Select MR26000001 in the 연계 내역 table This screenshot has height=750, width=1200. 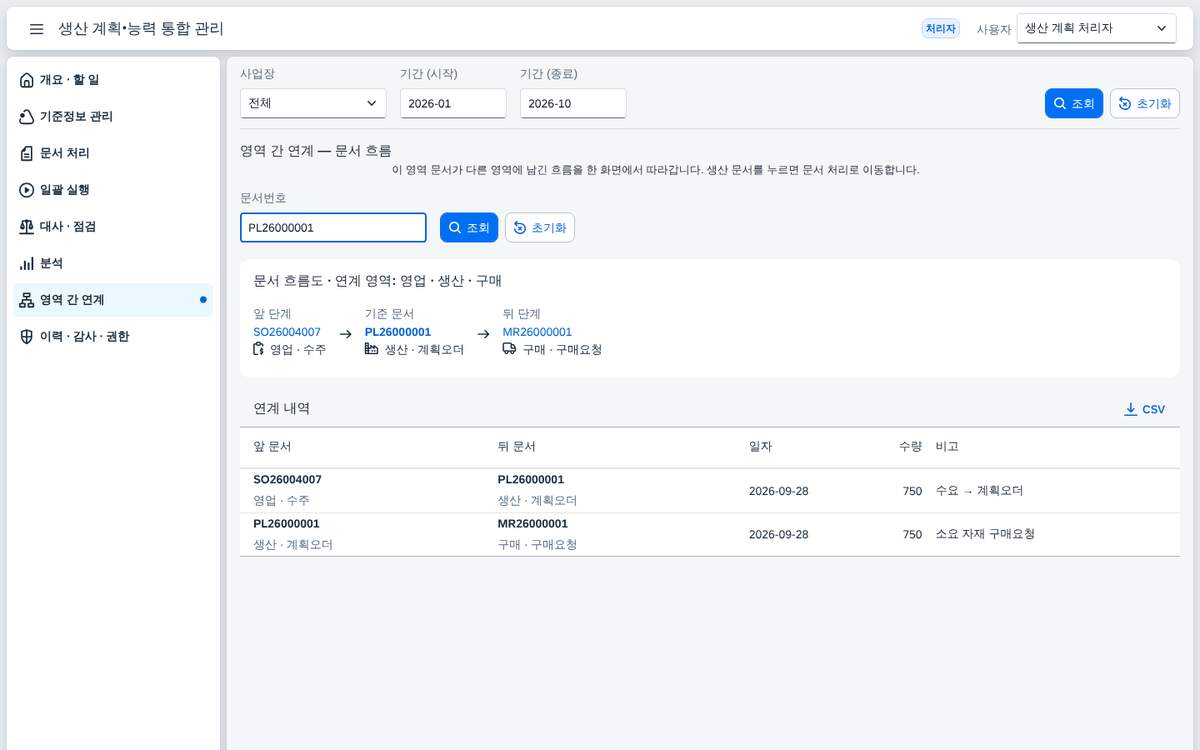click(x=532, y=524)
